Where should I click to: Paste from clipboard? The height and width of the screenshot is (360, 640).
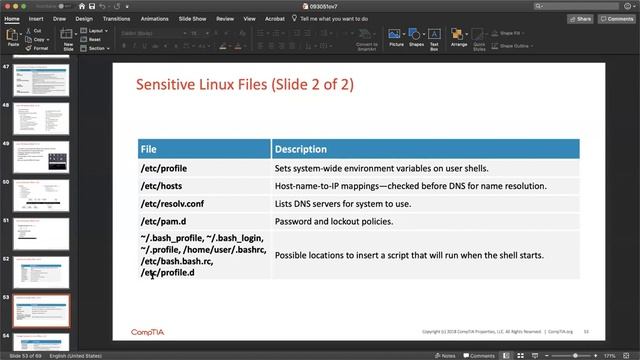pyautogui.click(x=13, y=38)
